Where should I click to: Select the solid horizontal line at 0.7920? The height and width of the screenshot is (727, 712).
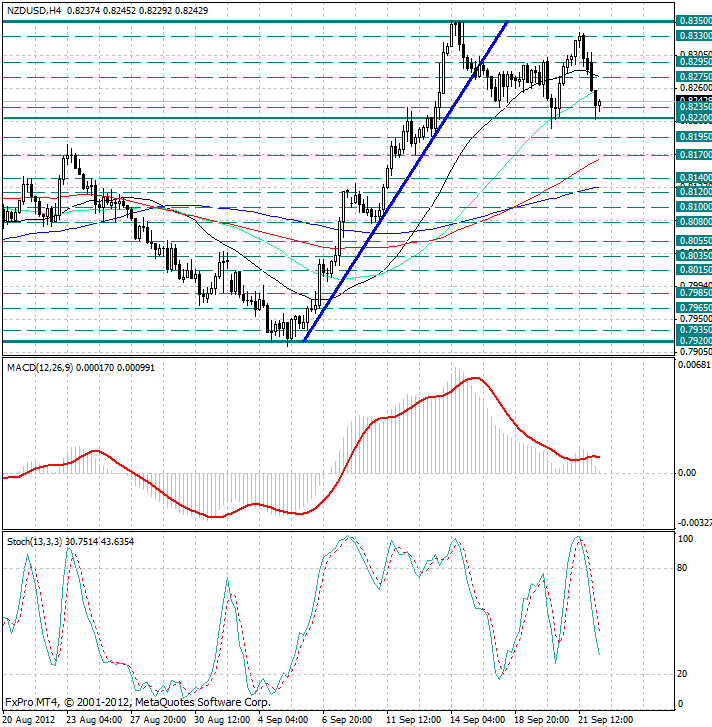click(338, 342)
